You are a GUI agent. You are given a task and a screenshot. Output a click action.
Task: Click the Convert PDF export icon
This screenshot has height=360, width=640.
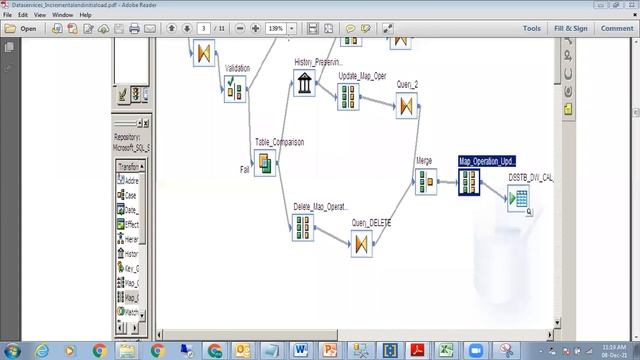(73, 29)
